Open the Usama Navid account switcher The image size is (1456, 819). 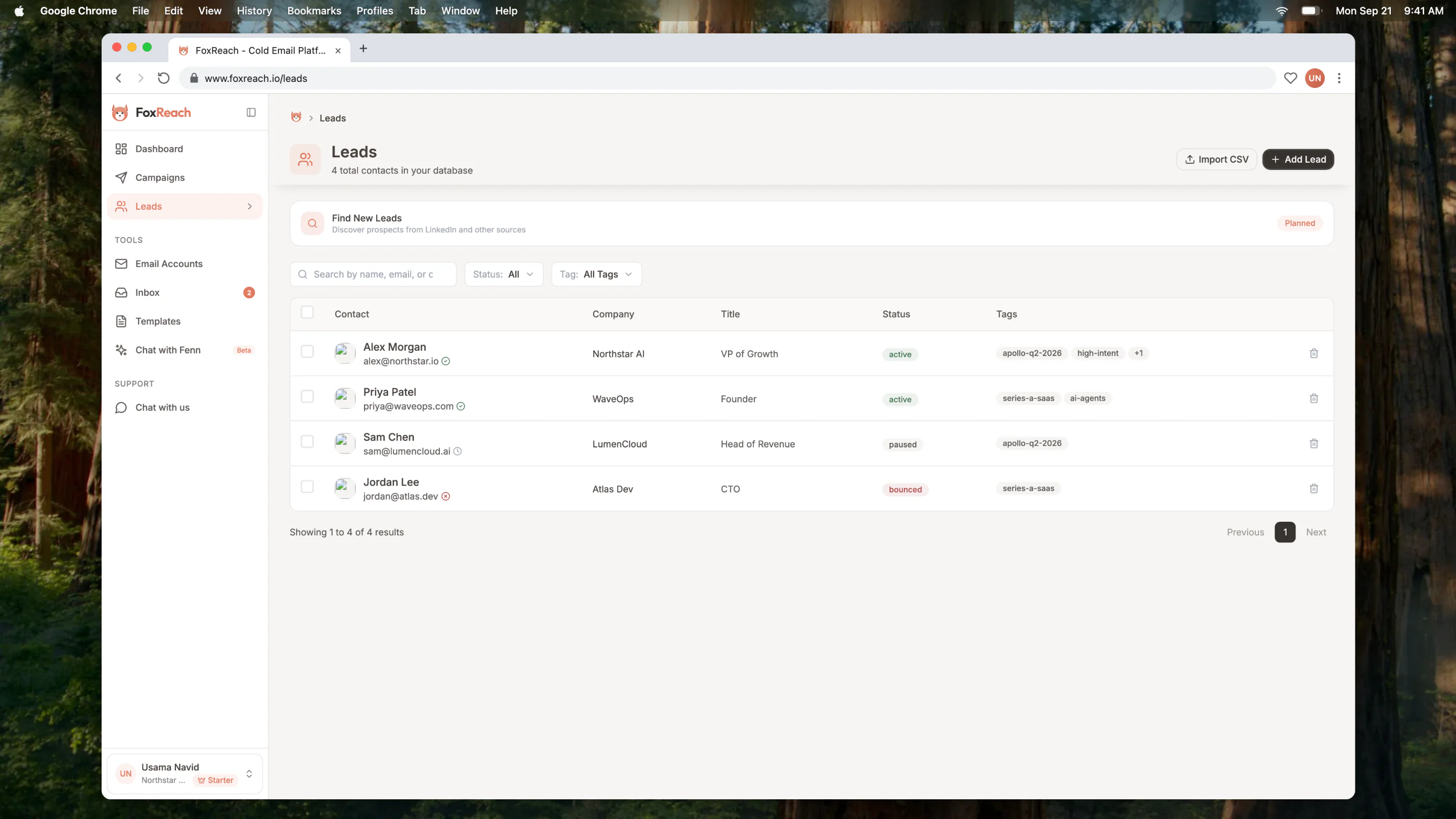[185, 773]
